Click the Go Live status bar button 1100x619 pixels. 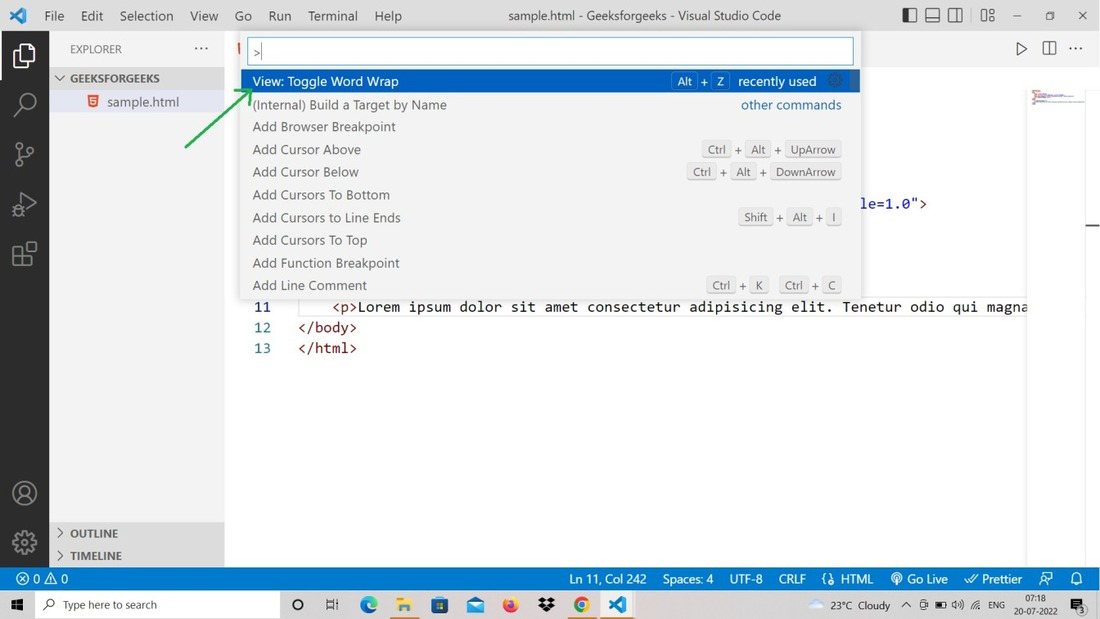(x=919, y=579)
